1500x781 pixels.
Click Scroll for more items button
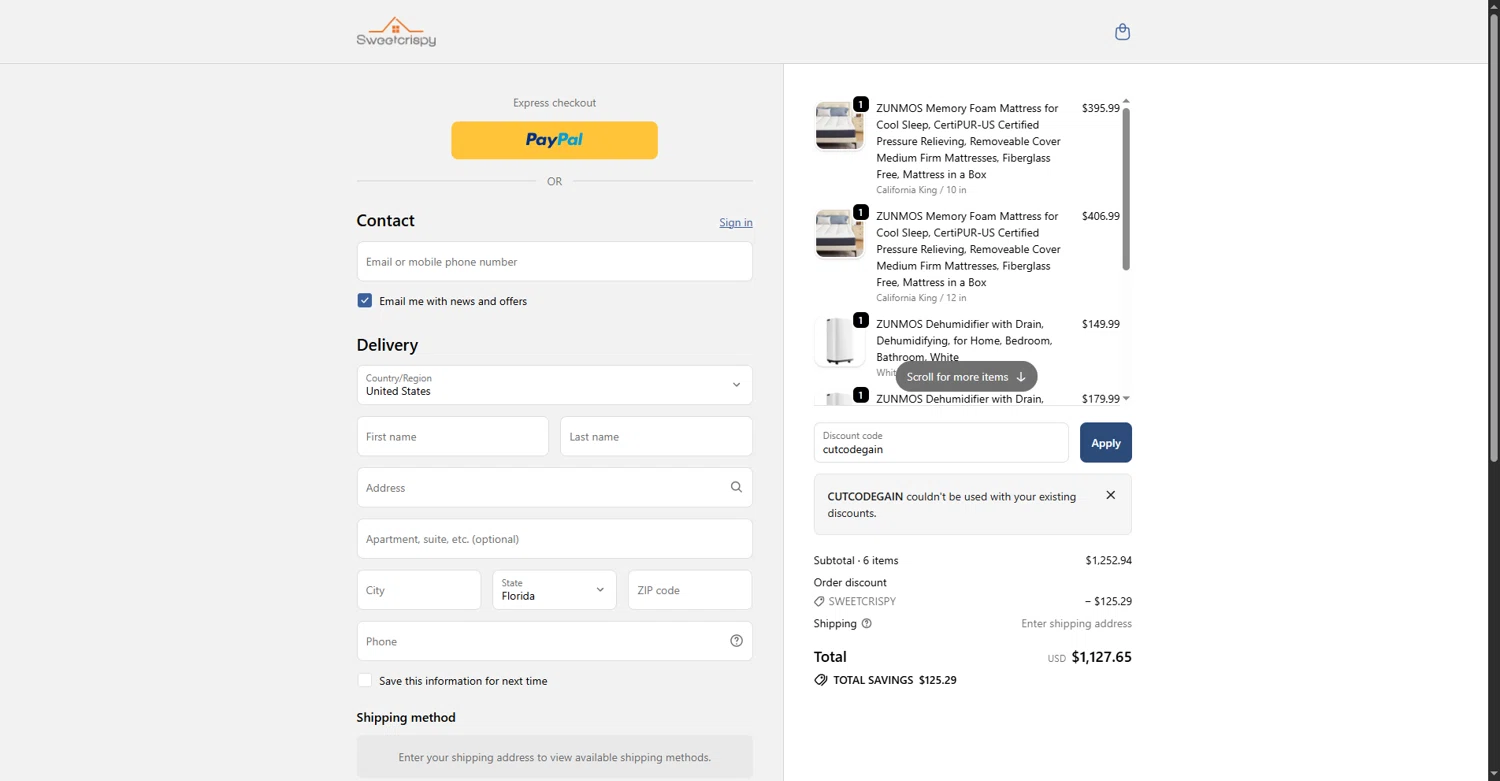coord(966,377)
